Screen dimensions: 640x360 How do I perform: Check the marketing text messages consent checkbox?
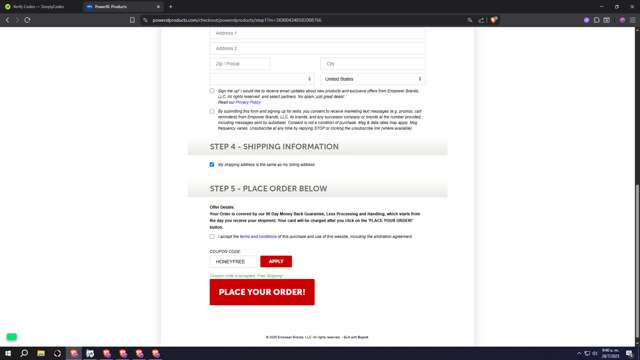pos(212,111)
